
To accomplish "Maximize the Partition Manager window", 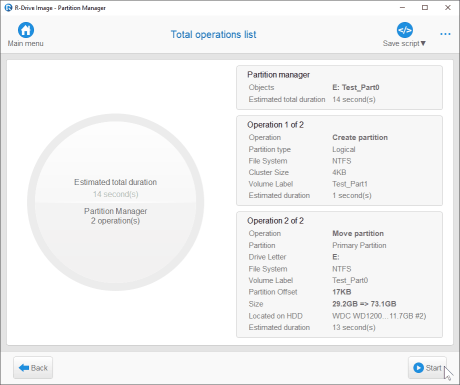I will pyautogui.click(x=425, y=7).
